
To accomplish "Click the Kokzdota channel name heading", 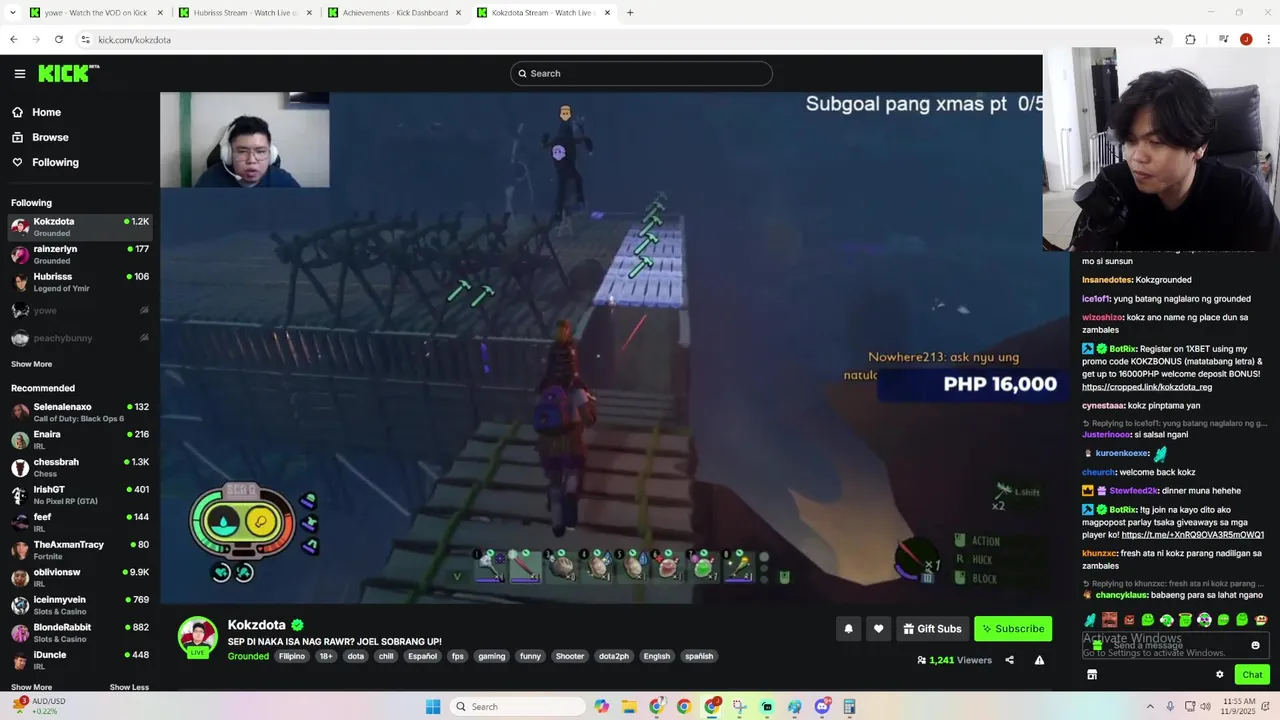I will (x=257, y=625).
